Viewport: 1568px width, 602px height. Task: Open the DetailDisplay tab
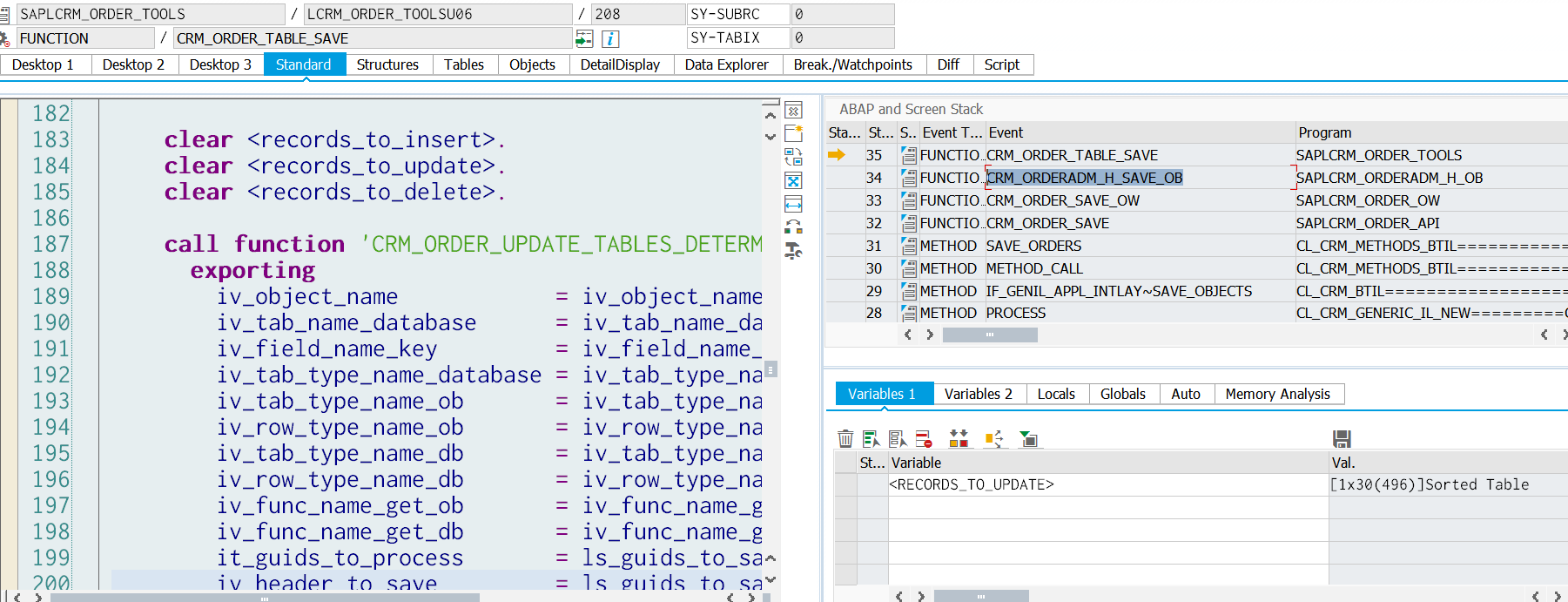(x=620, y=64)
